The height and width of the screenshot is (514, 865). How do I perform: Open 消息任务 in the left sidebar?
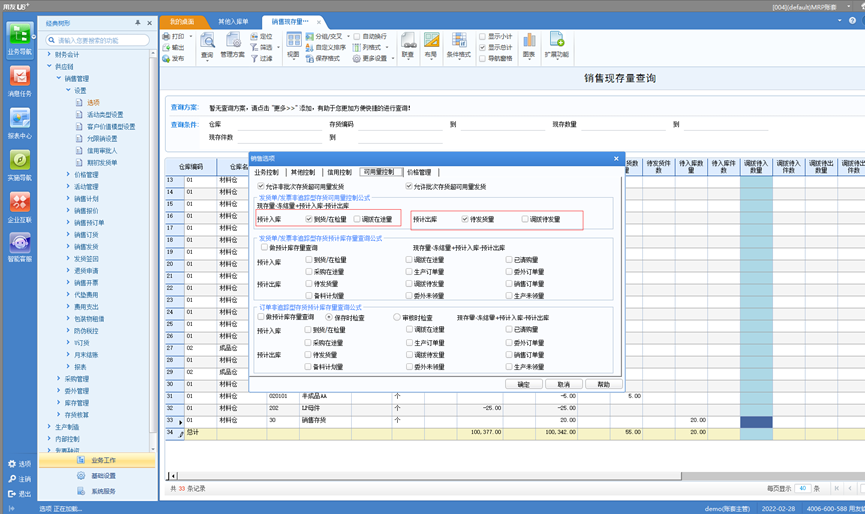pyautogui.click(x=19, y=81)
